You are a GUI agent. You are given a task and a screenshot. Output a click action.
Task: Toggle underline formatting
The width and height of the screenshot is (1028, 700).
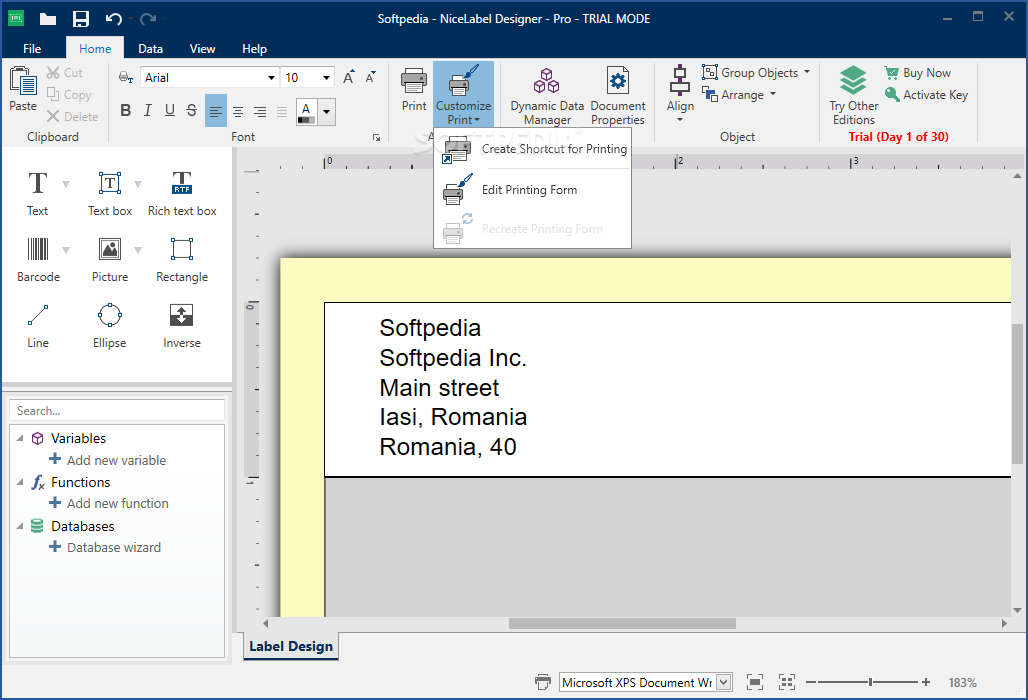coord(170,110)
